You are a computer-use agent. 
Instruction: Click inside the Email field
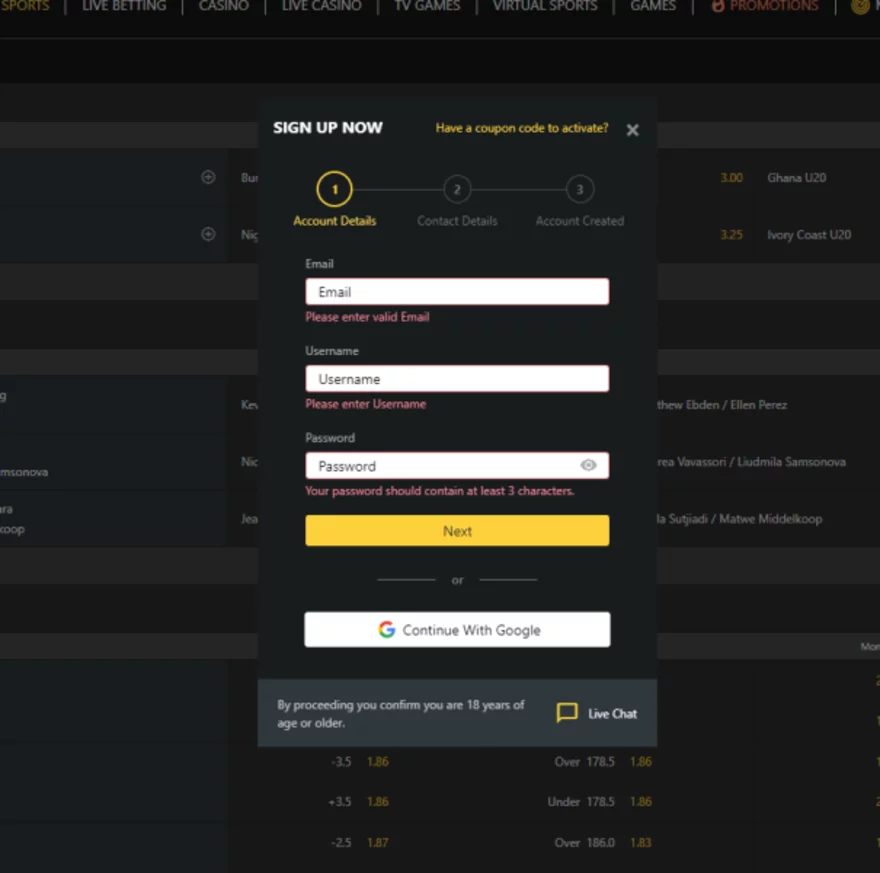point(456,292)
